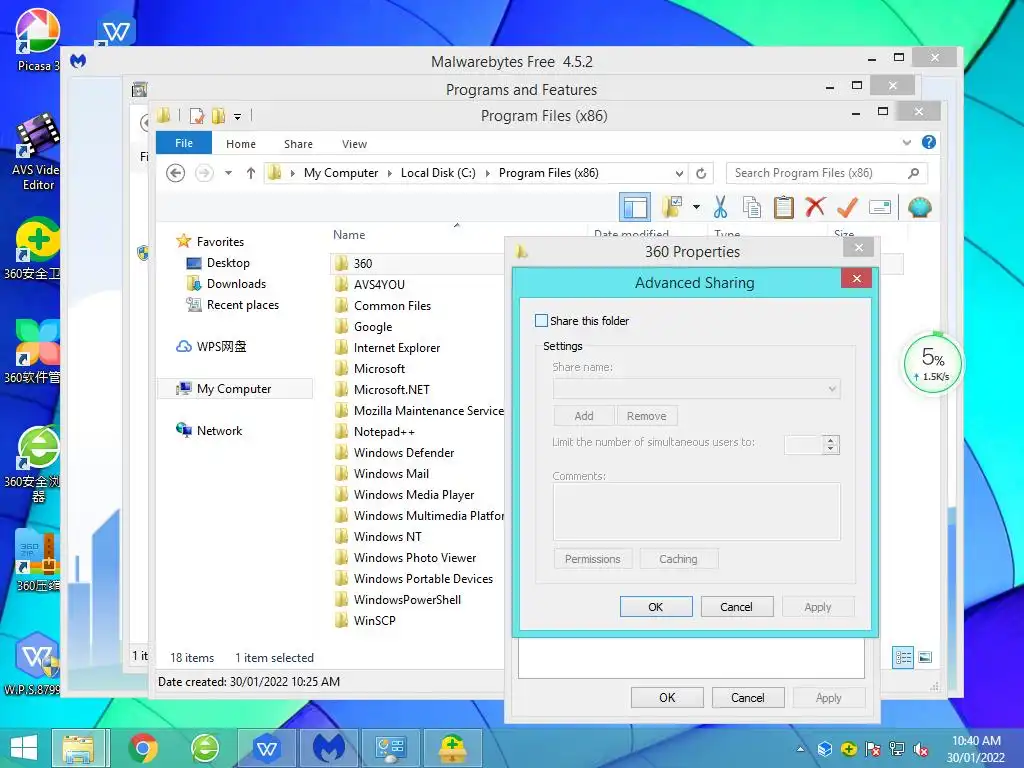Go back with the Back arrow
This screenshot has height=768, width=1024.
tap(176, 173)
